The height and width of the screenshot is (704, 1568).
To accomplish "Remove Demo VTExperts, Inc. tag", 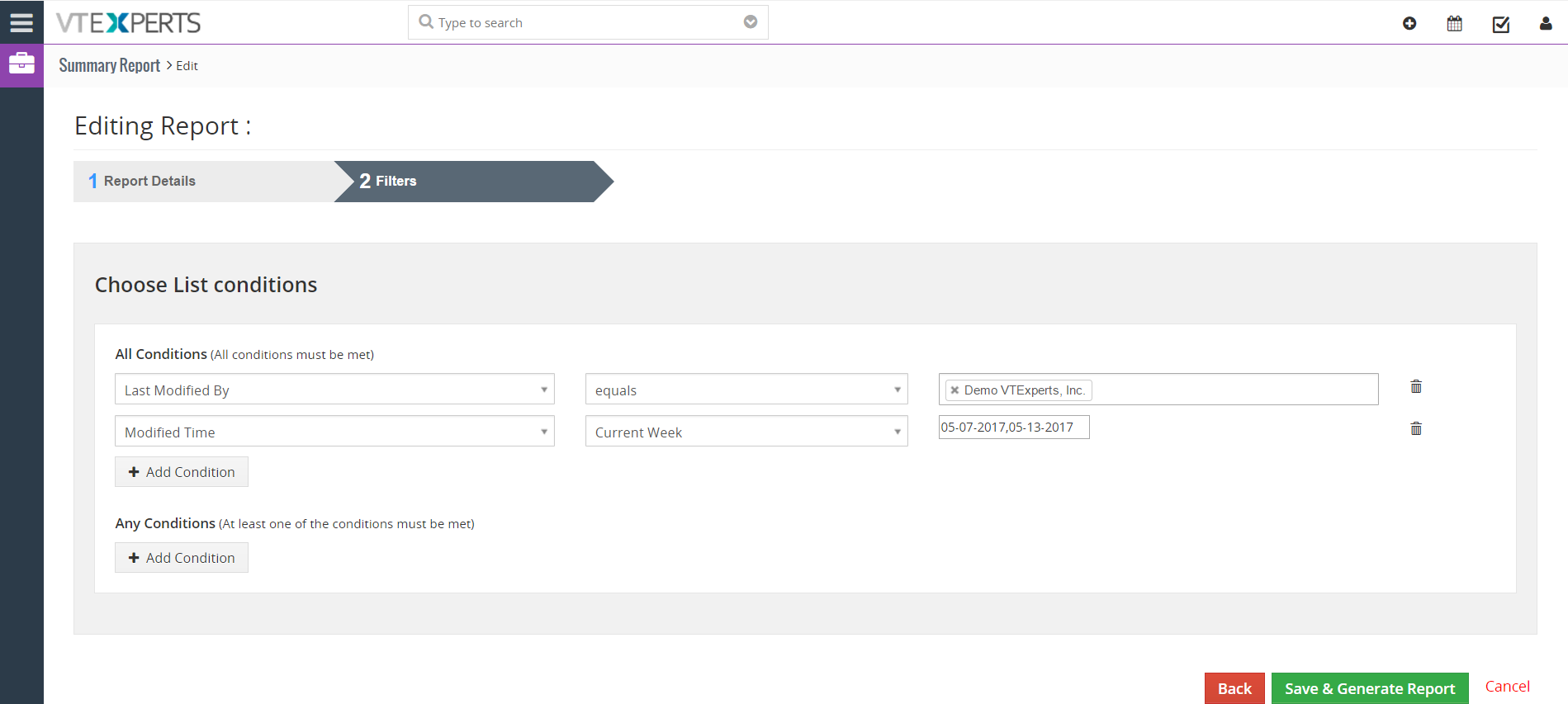I will (955, 390).
